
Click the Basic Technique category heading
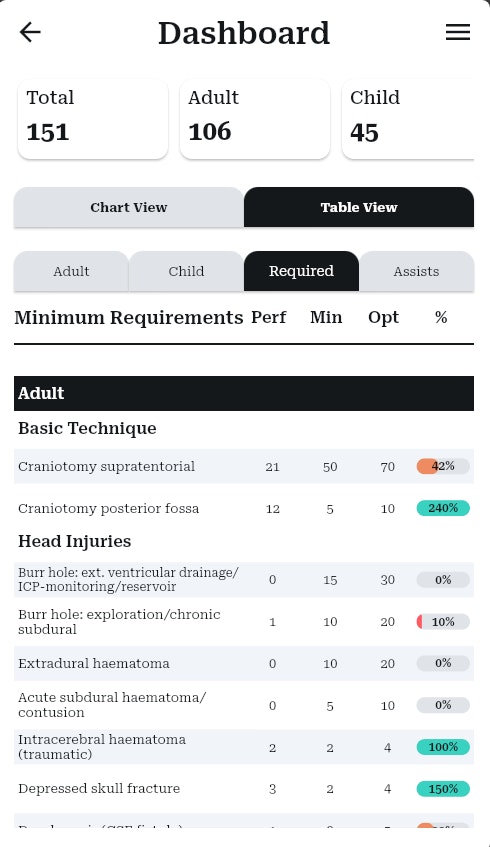pyautogui.click(x=88, y=428)
